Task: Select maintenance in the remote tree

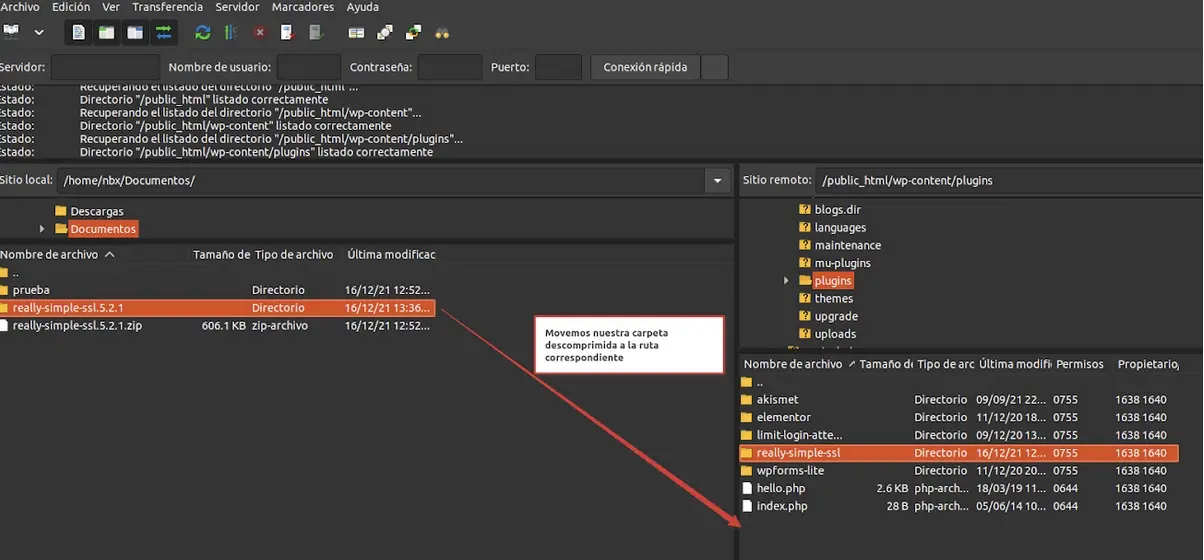Action: [x=848, y=245]
